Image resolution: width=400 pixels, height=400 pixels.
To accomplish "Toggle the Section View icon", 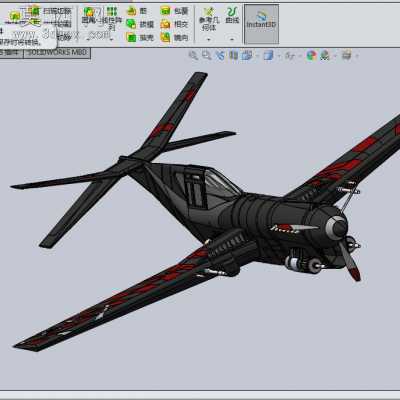I will 233,55.
